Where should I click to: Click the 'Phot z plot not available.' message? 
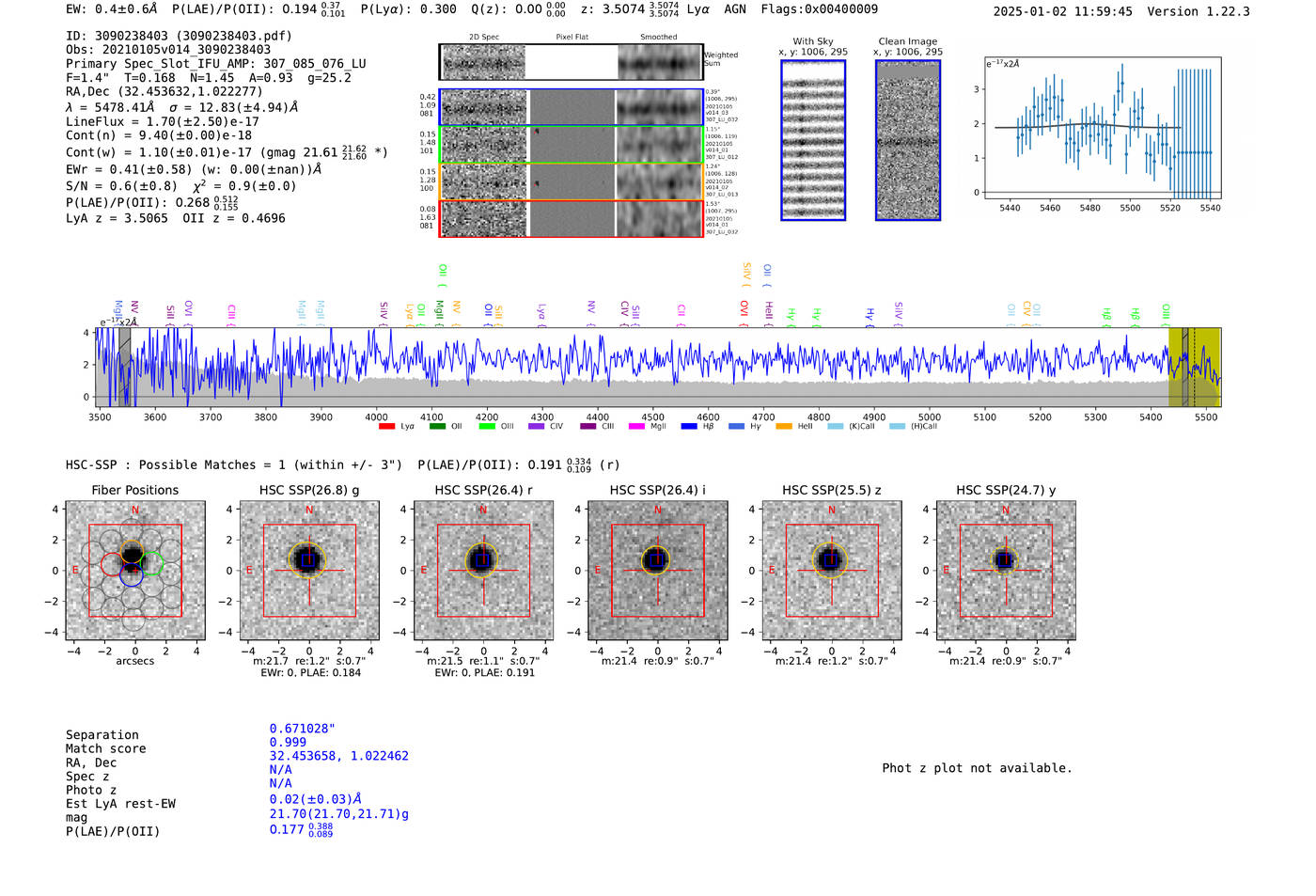coord(977,768)
